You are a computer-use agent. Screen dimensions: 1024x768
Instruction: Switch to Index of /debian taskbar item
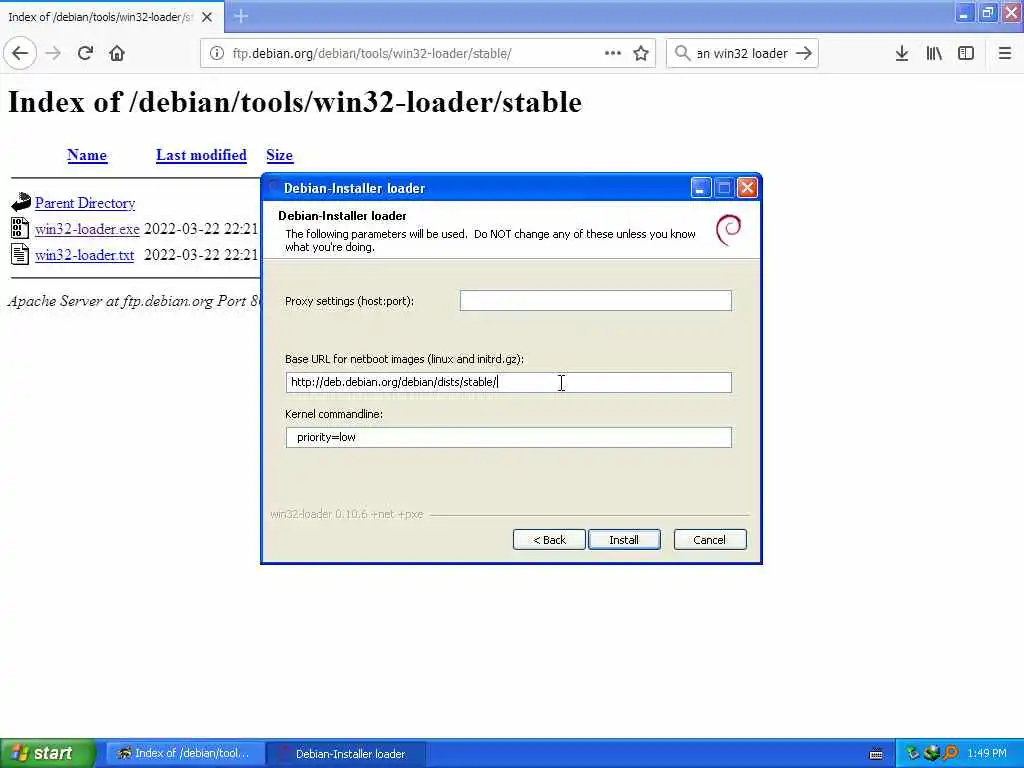point(185,753)
